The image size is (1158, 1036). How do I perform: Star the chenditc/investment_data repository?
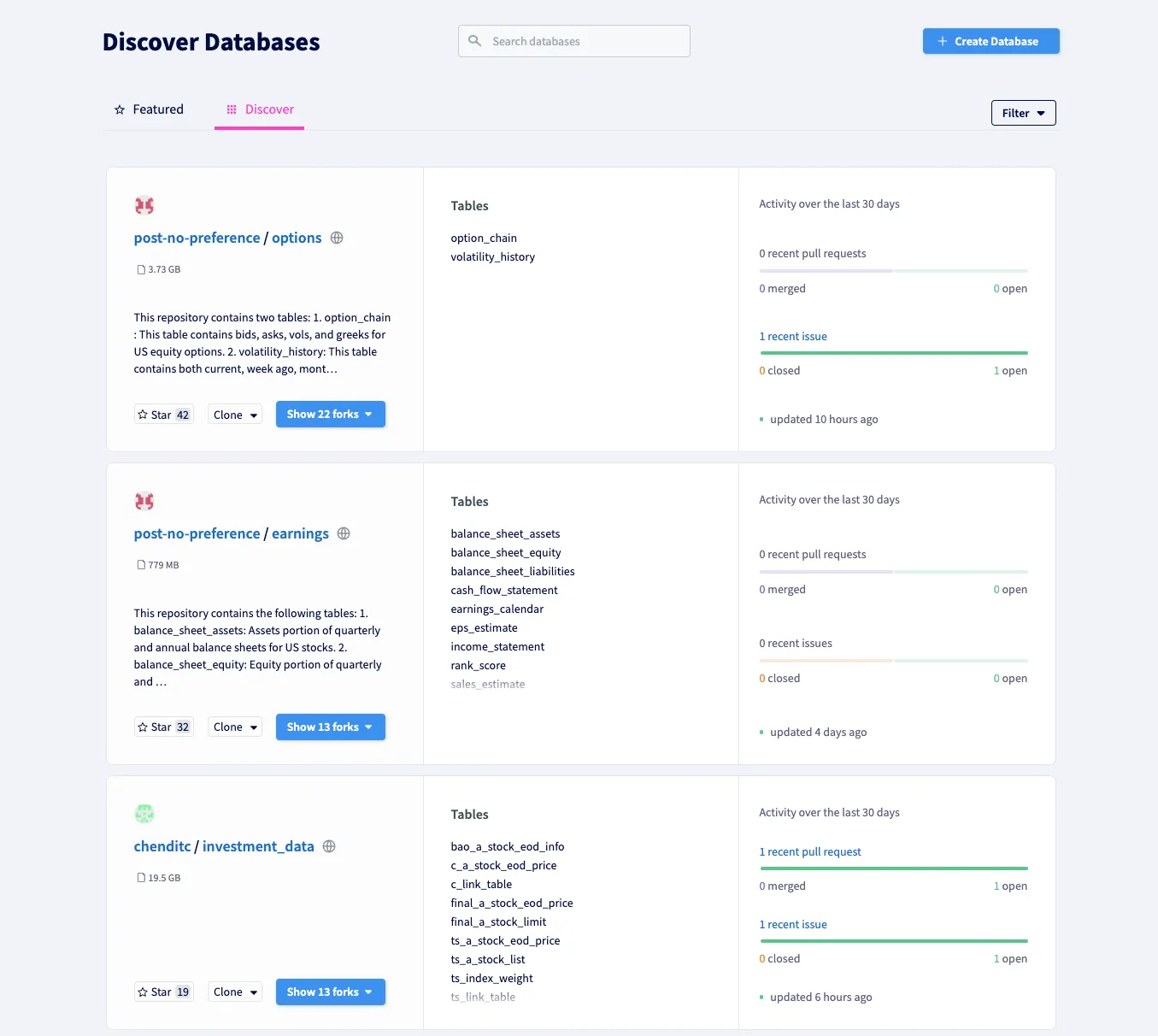[163, 992]
